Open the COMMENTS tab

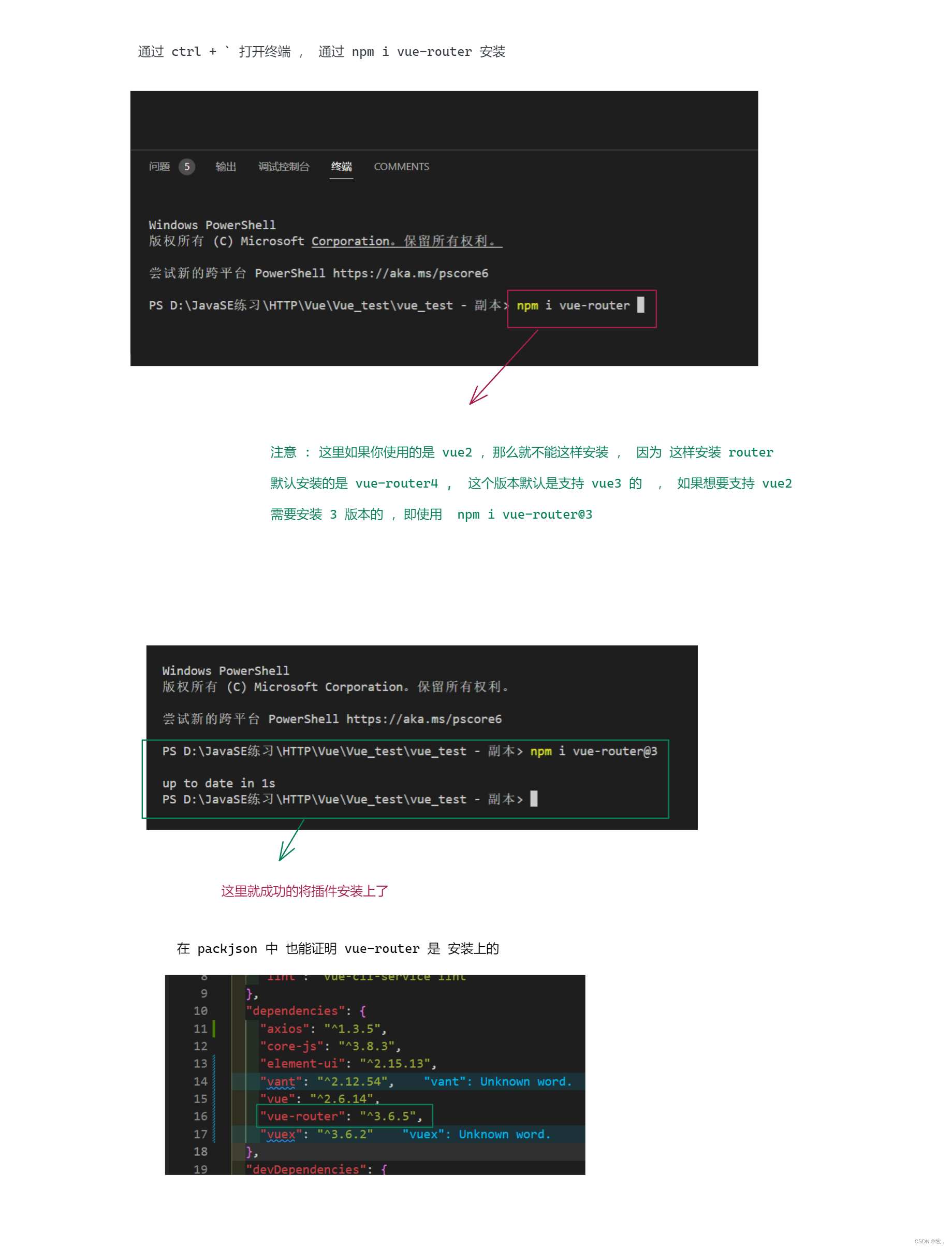tap(401, 167)
